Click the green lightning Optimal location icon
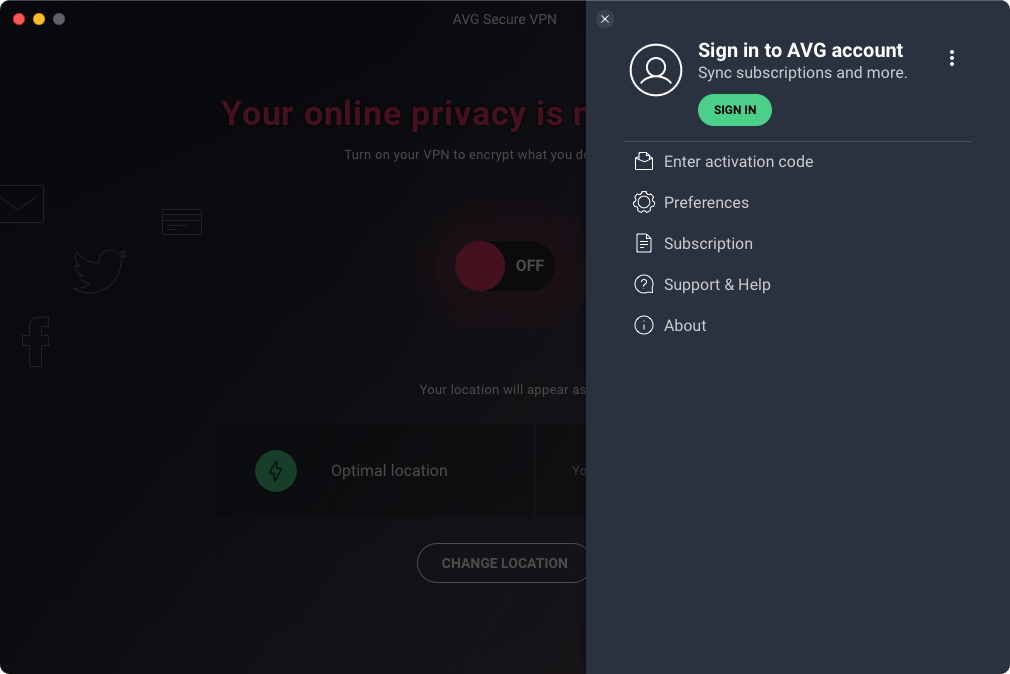This screenshot has height=674, width=1010. (x=276, y=471)
